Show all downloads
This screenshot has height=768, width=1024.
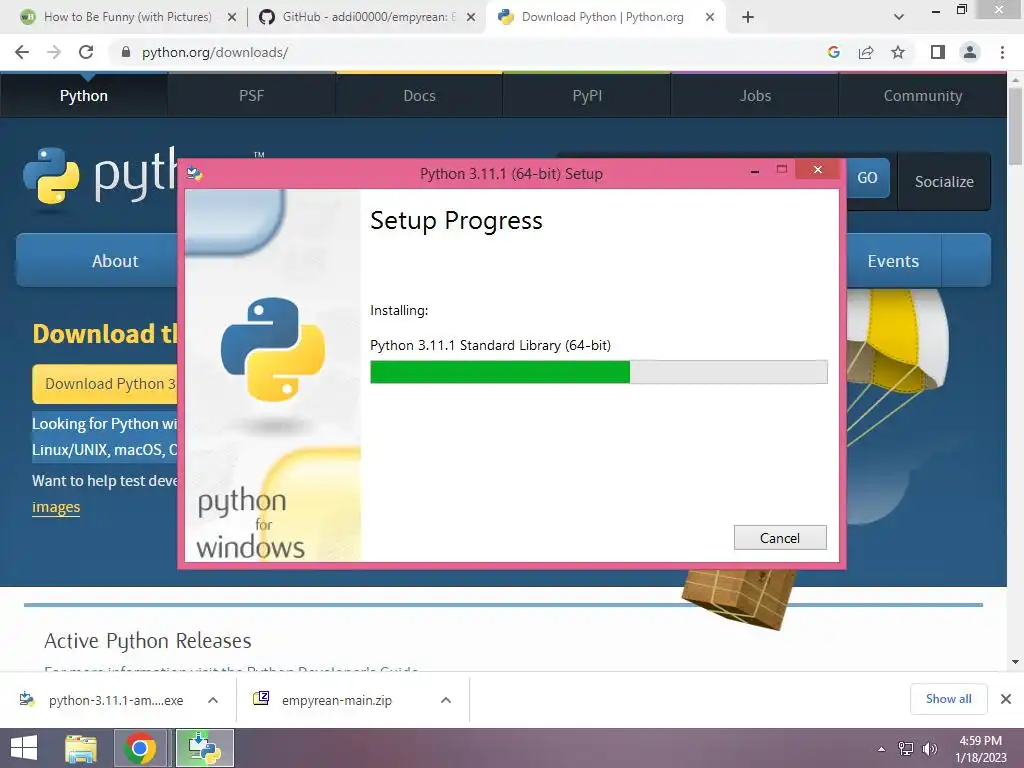(948, 699)
